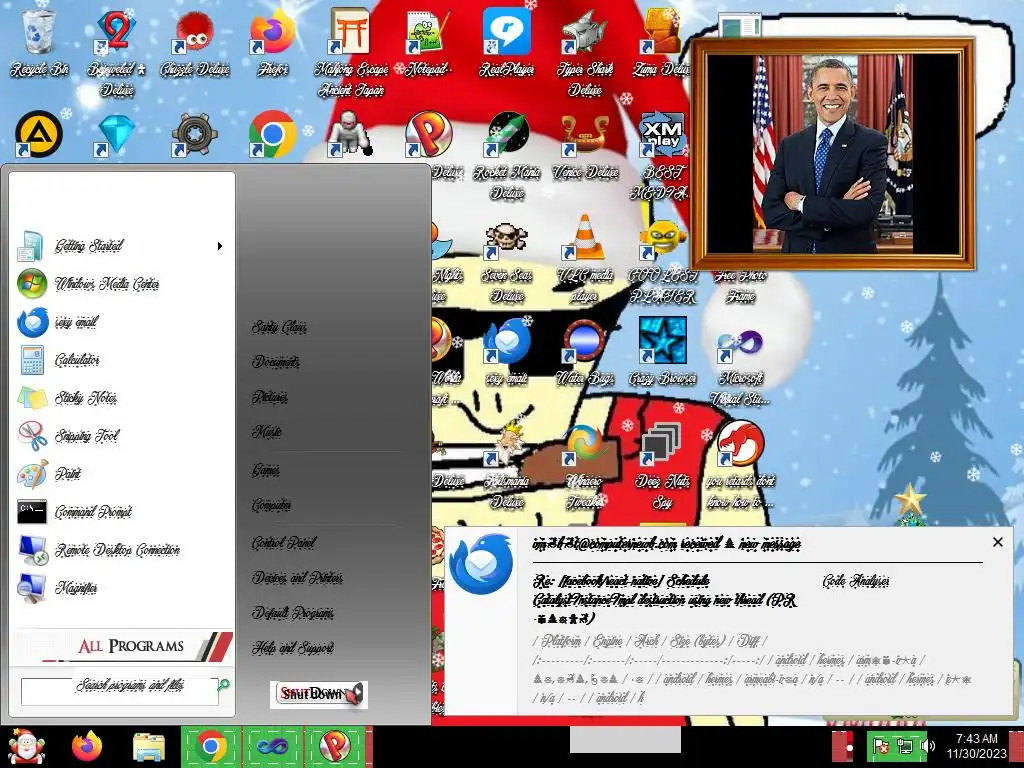Click the Shut Down button
Screen dimensions: 1024x768
point(319,694)
